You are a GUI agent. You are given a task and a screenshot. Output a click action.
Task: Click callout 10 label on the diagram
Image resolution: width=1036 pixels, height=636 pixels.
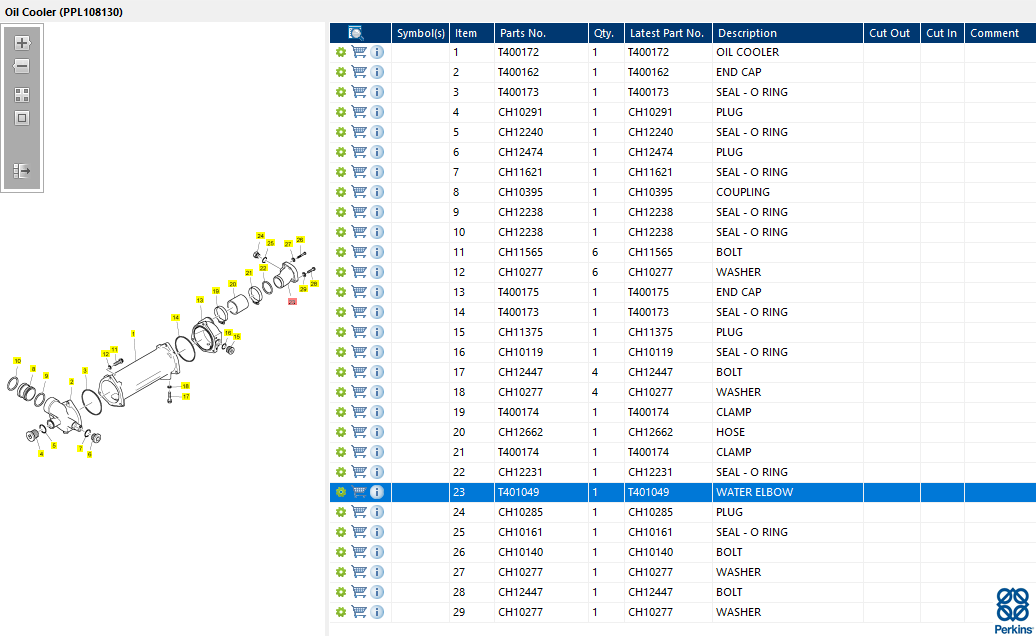click(x=17, y=361)
